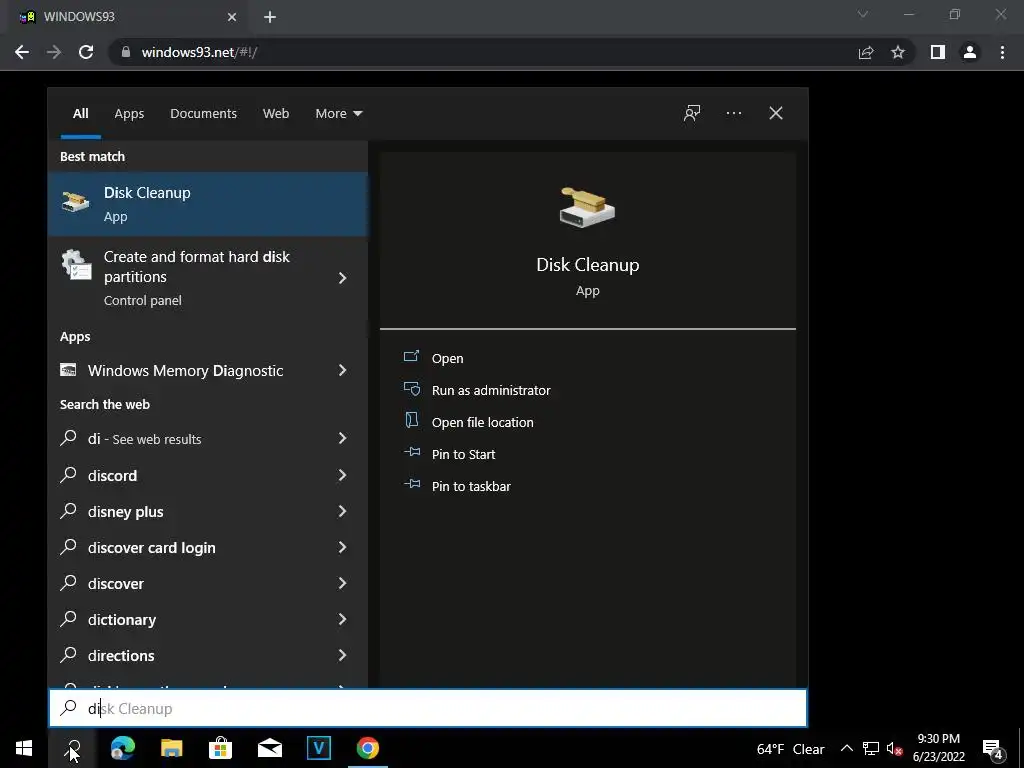Switch to the All search tab

pos(80,114)
